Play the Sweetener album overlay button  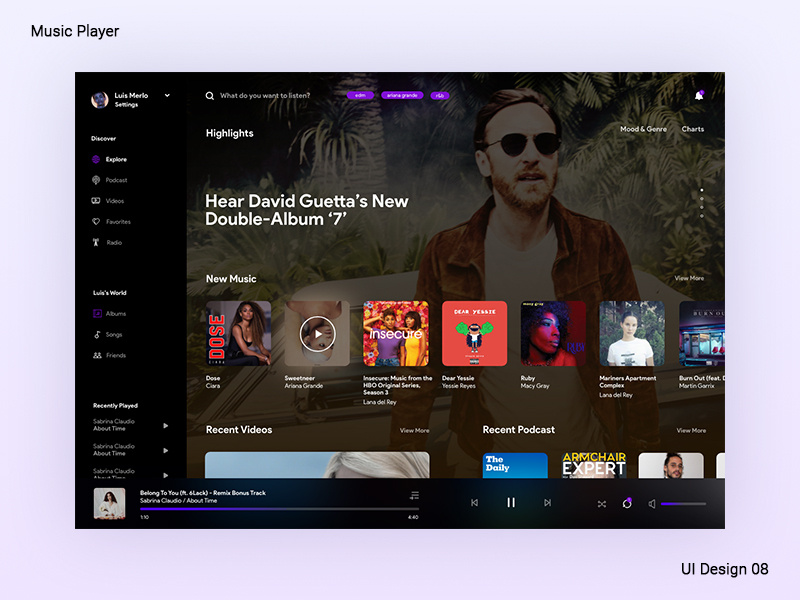(317, 334)
